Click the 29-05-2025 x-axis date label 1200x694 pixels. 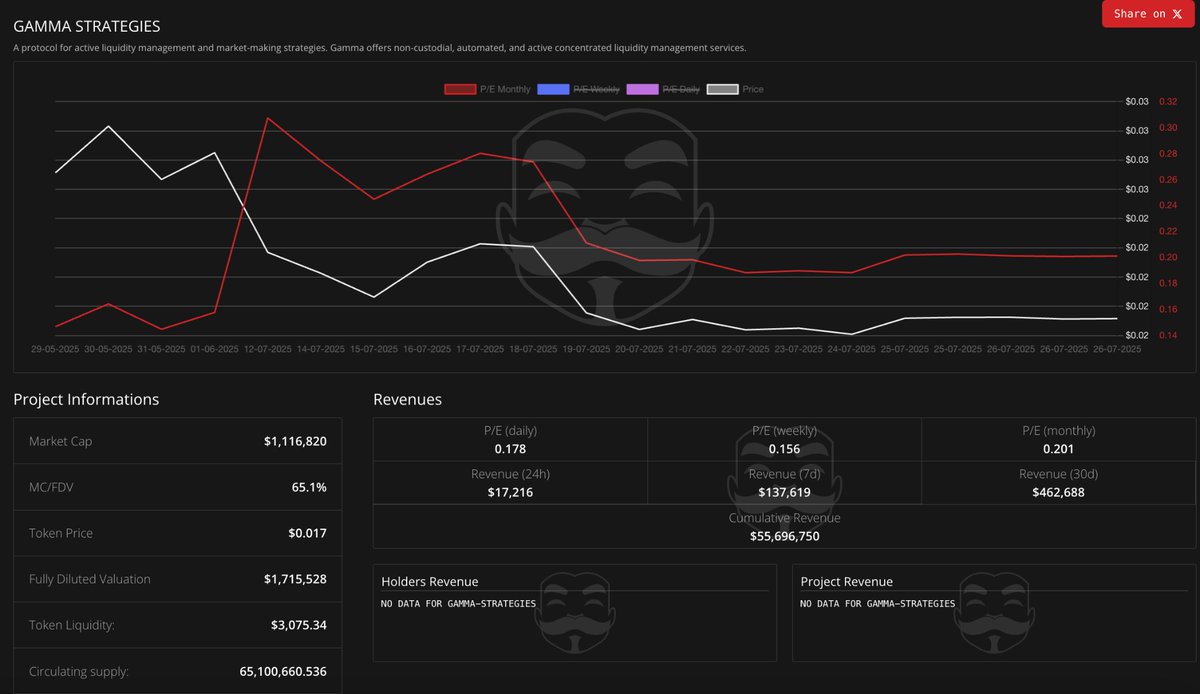[x=55, y=349]
